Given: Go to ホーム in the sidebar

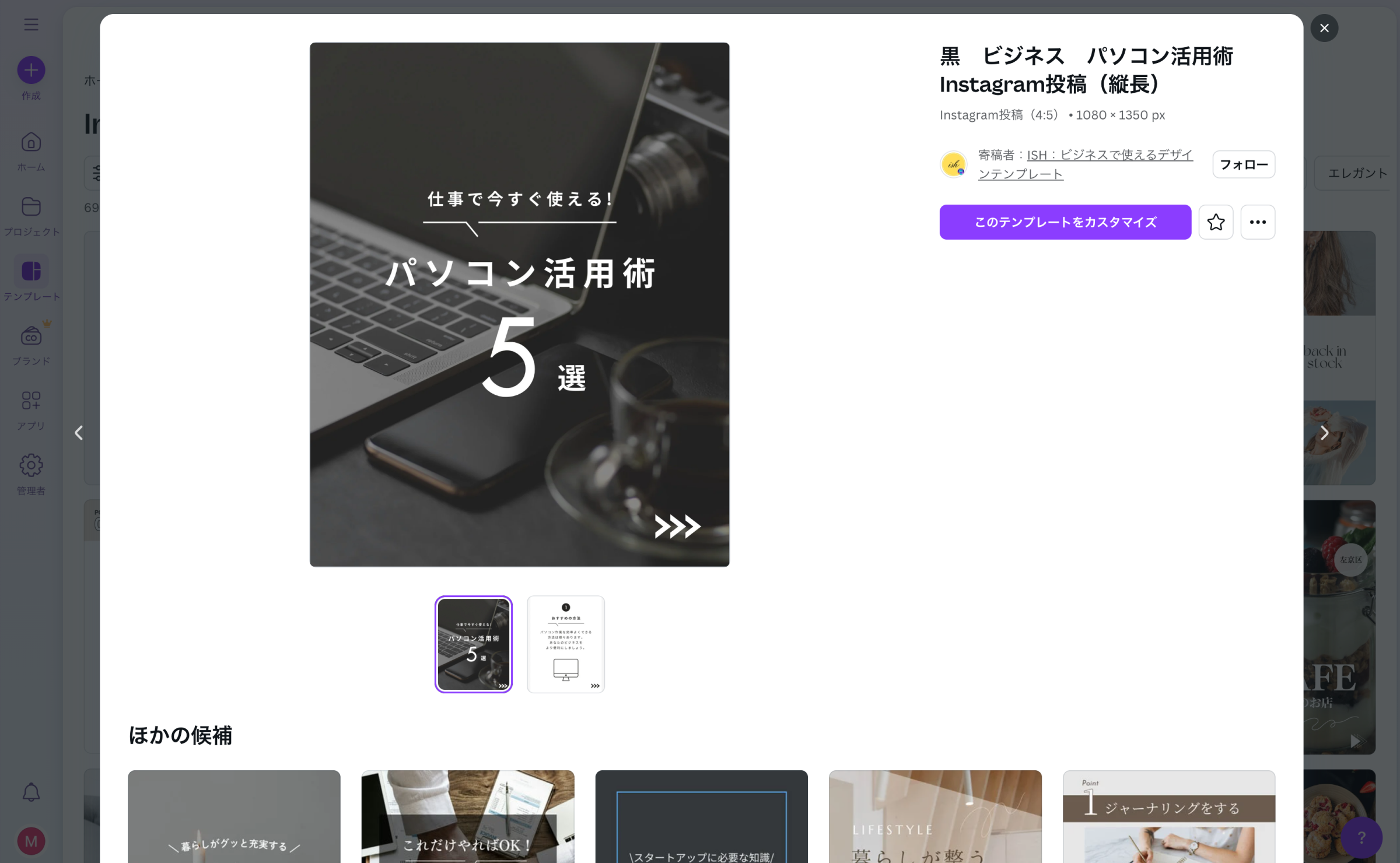Looking at the screenshot, I should (31, 152).
